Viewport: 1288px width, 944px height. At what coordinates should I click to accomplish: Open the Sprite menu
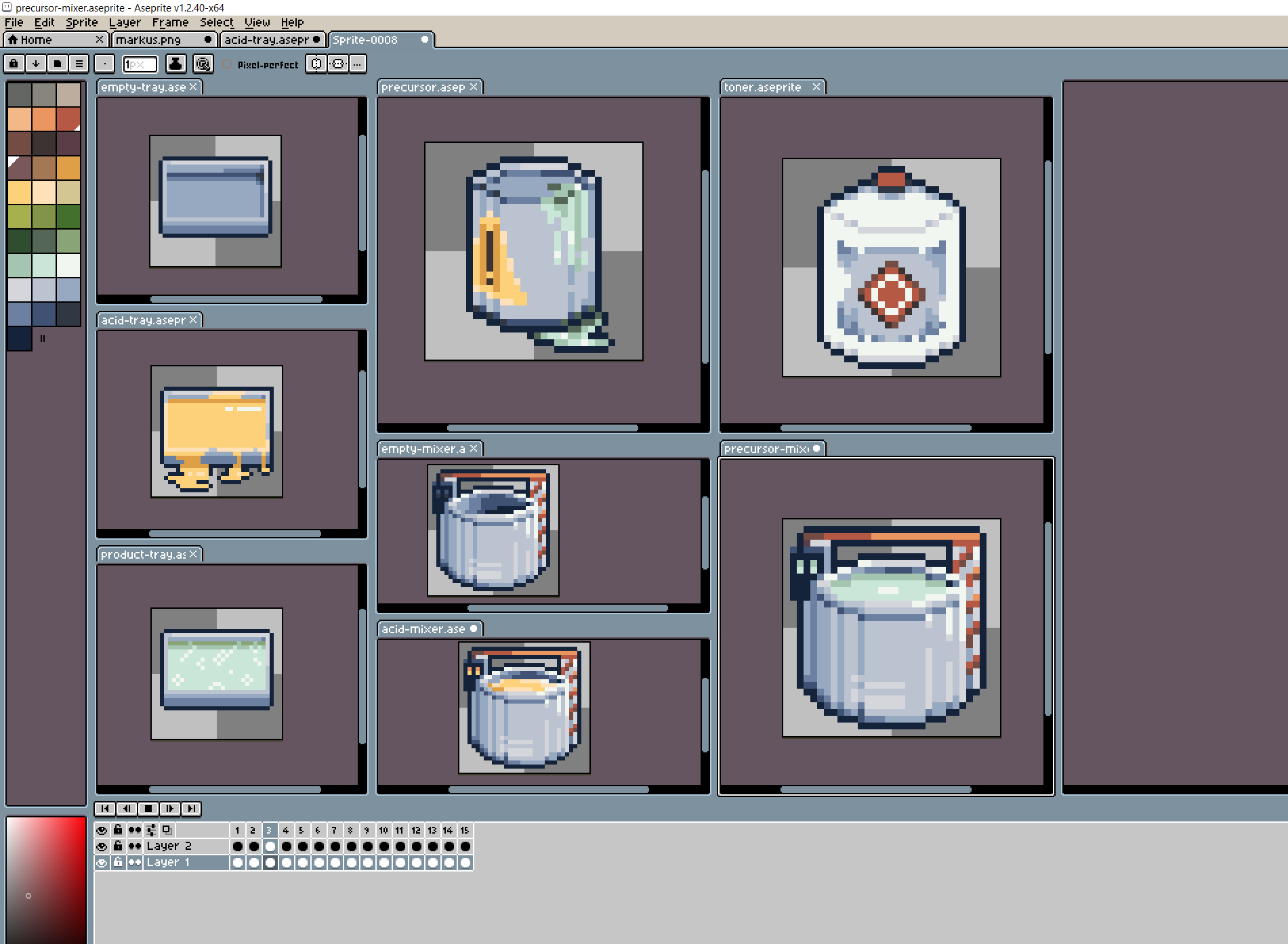(81, 22)
